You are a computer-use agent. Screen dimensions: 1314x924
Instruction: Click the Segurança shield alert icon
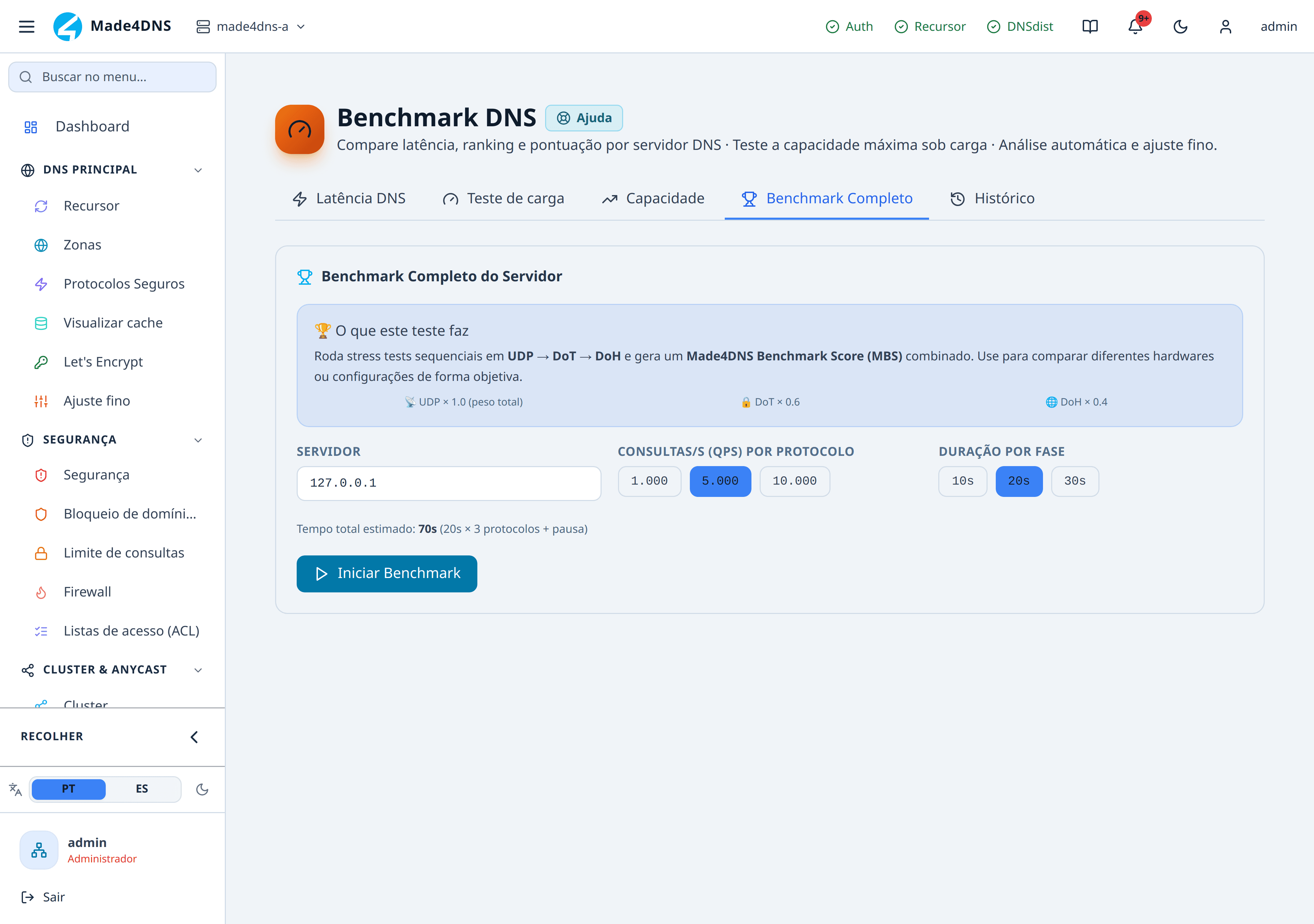coord(41,475)
